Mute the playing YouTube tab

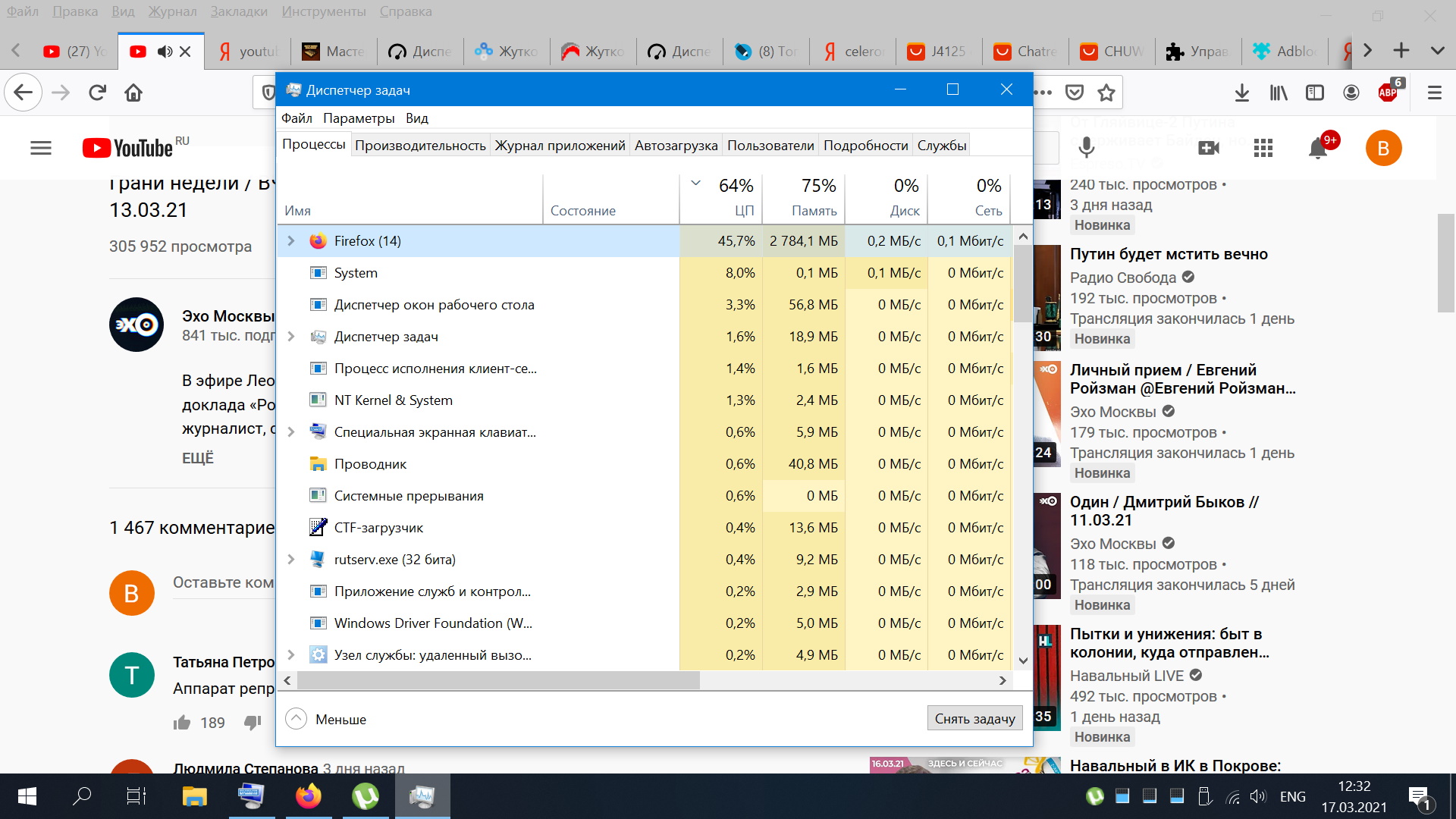pyautogui.click(x=164, y=52)
